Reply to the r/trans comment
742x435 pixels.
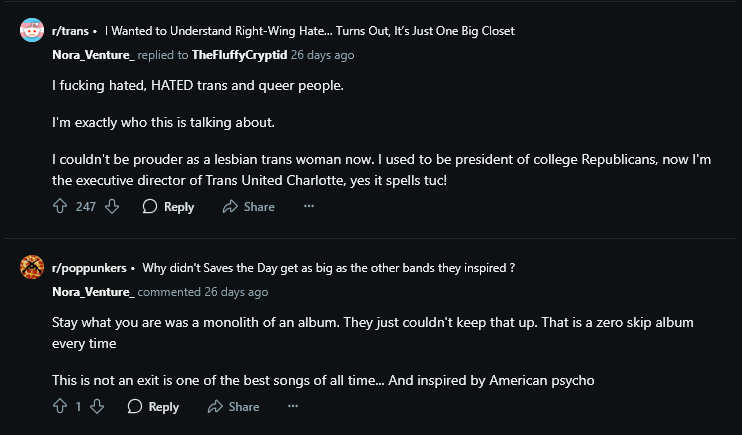pos(168,207)
